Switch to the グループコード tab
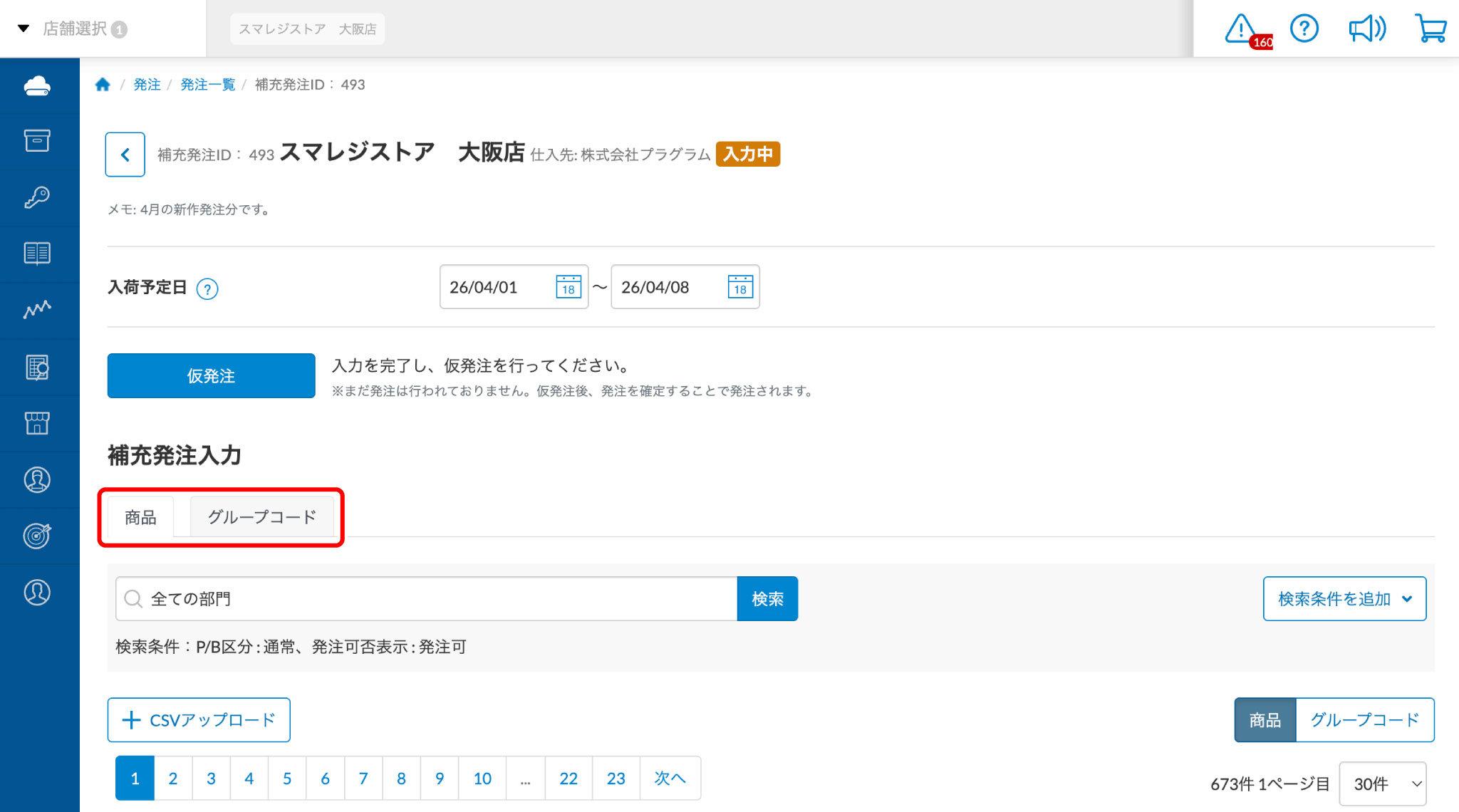This screenshot has height=812, width=1459. pos(261,517)
